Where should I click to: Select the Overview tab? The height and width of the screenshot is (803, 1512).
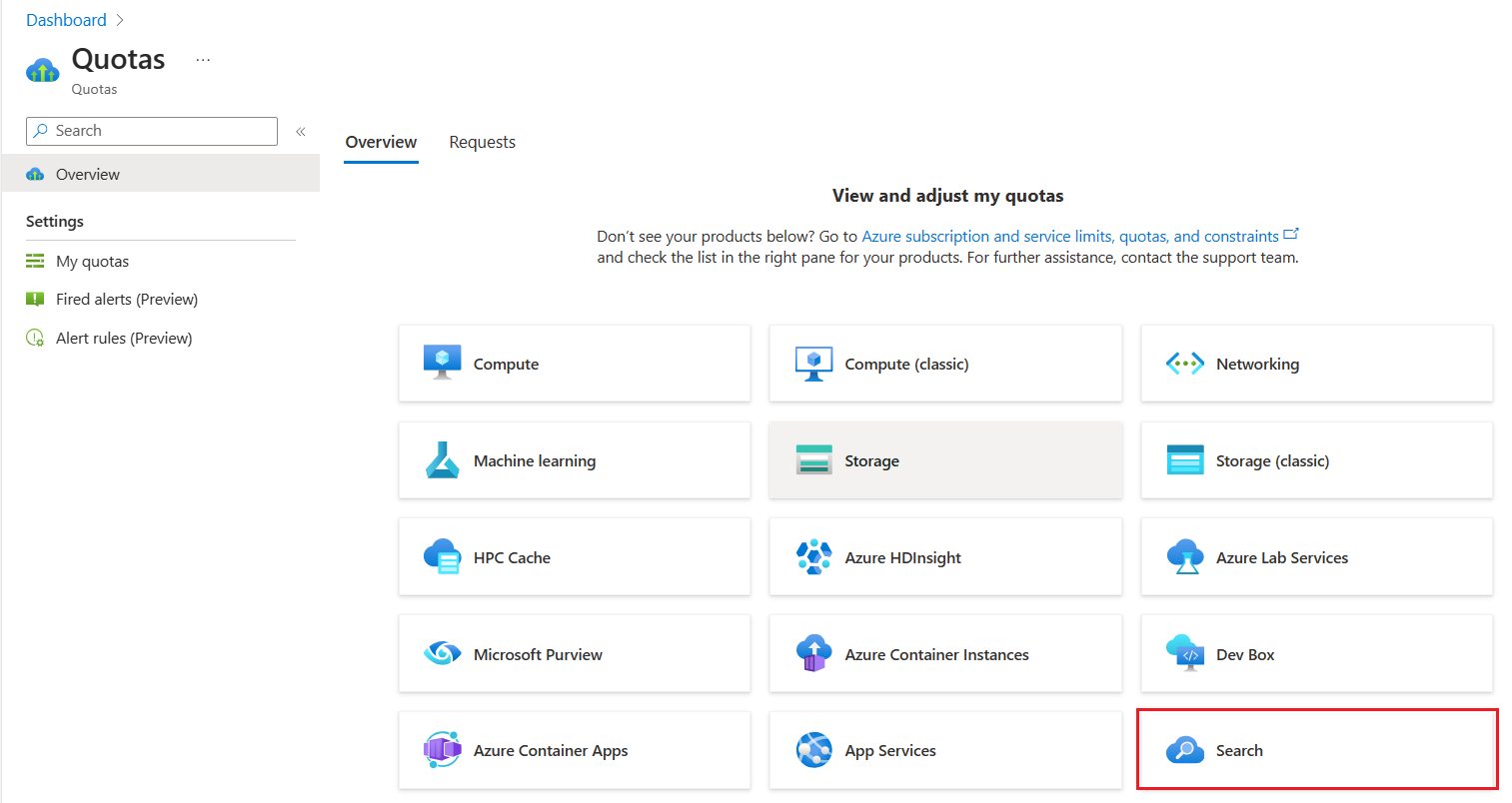coord(381,142)
